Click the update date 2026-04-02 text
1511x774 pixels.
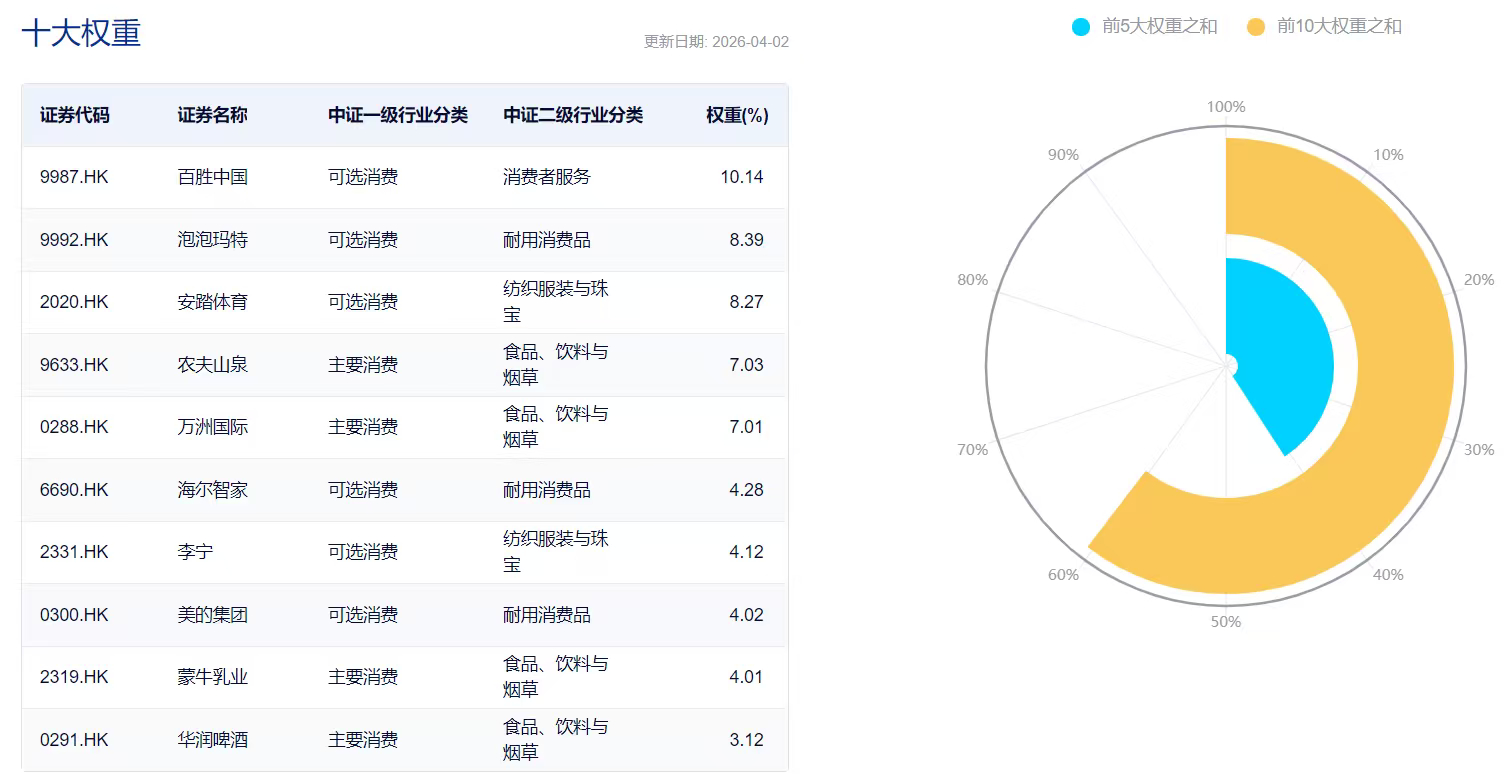(717, 42)
